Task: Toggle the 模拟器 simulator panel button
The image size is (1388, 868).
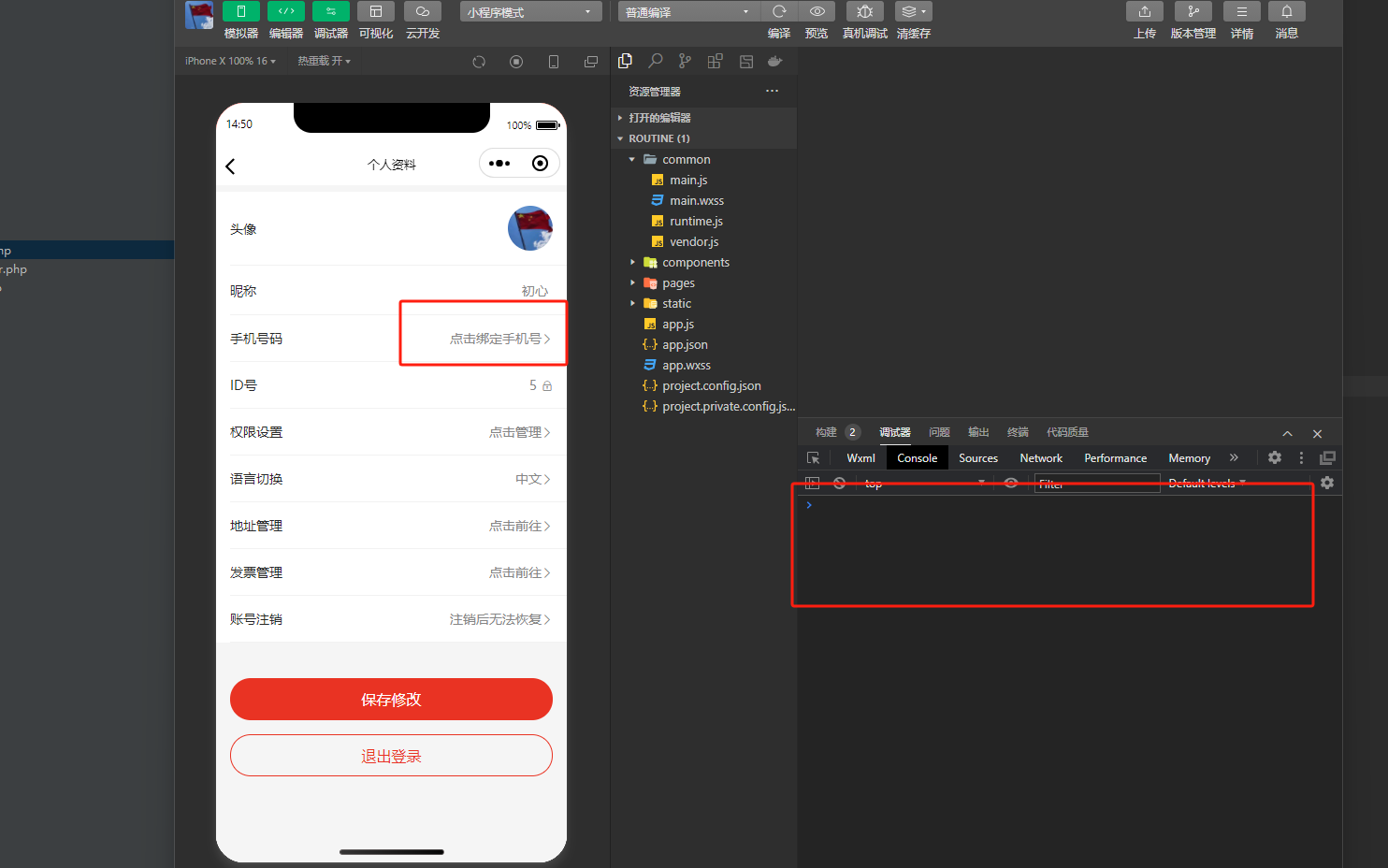Action: [240, 11]
